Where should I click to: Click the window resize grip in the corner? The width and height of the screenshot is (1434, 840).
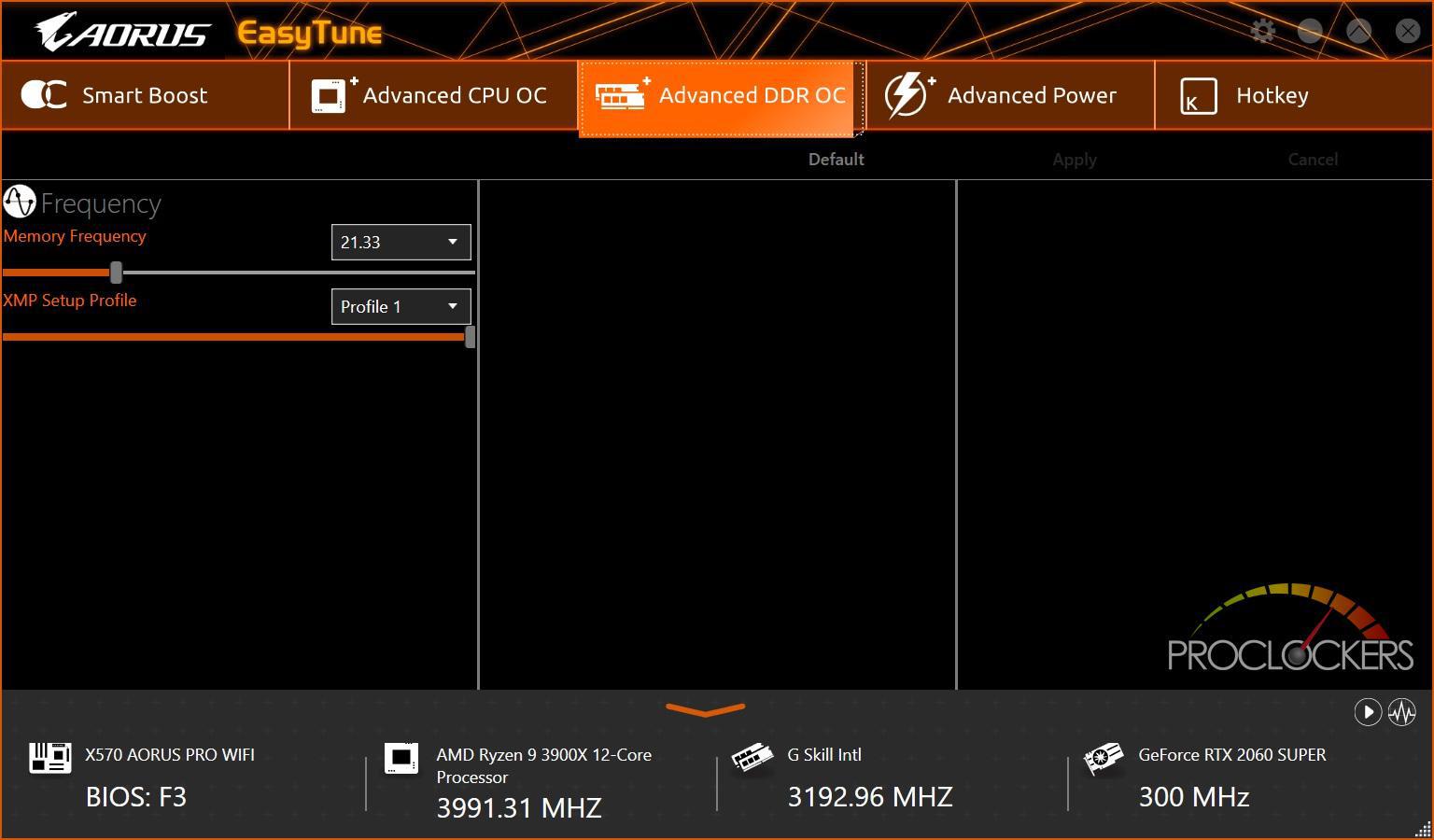pyautogui.click(x=1424, y=830)
